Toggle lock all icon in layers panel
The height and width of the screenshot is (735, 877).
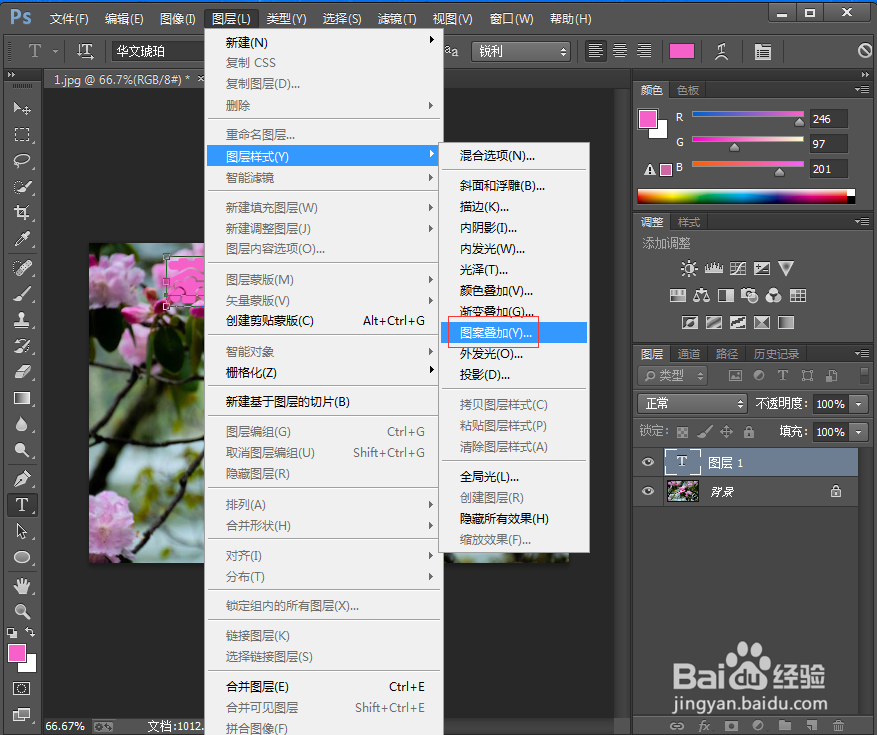749,432
